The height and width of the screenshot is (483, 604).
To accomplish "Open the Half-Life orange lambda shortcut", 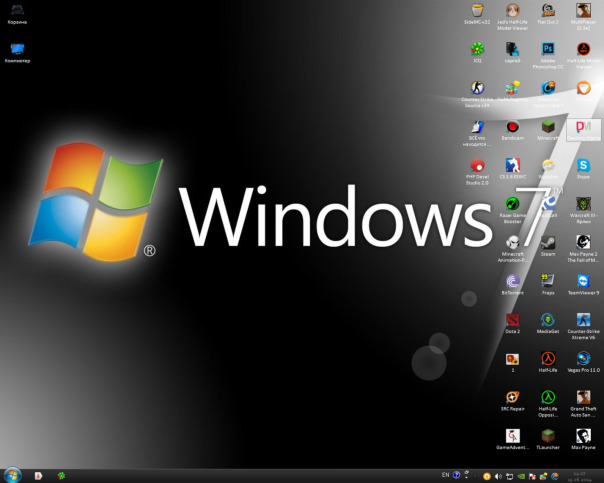I will [x=548, y=362].
